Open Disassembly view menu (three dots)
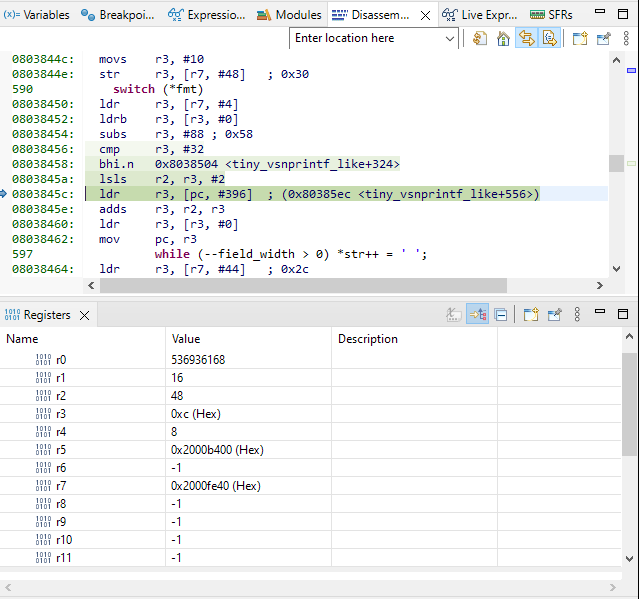The height and width of the screenshot is (599, 639). [x=626, y=38]
